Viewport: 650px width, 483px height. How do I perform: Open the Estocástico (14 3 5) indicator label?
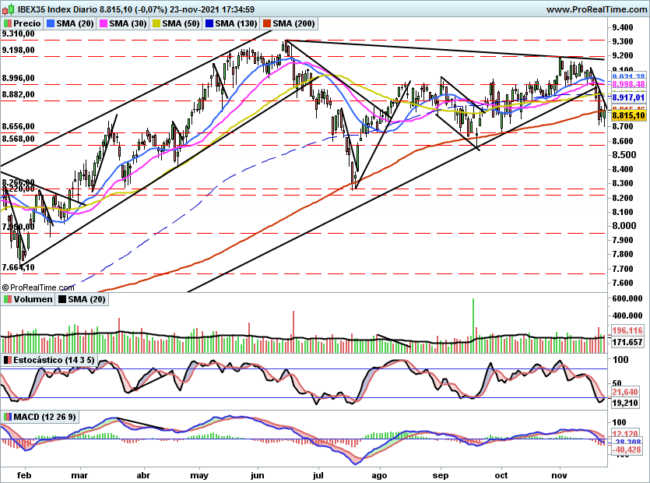pyautogui.click(x=49, y=360)
